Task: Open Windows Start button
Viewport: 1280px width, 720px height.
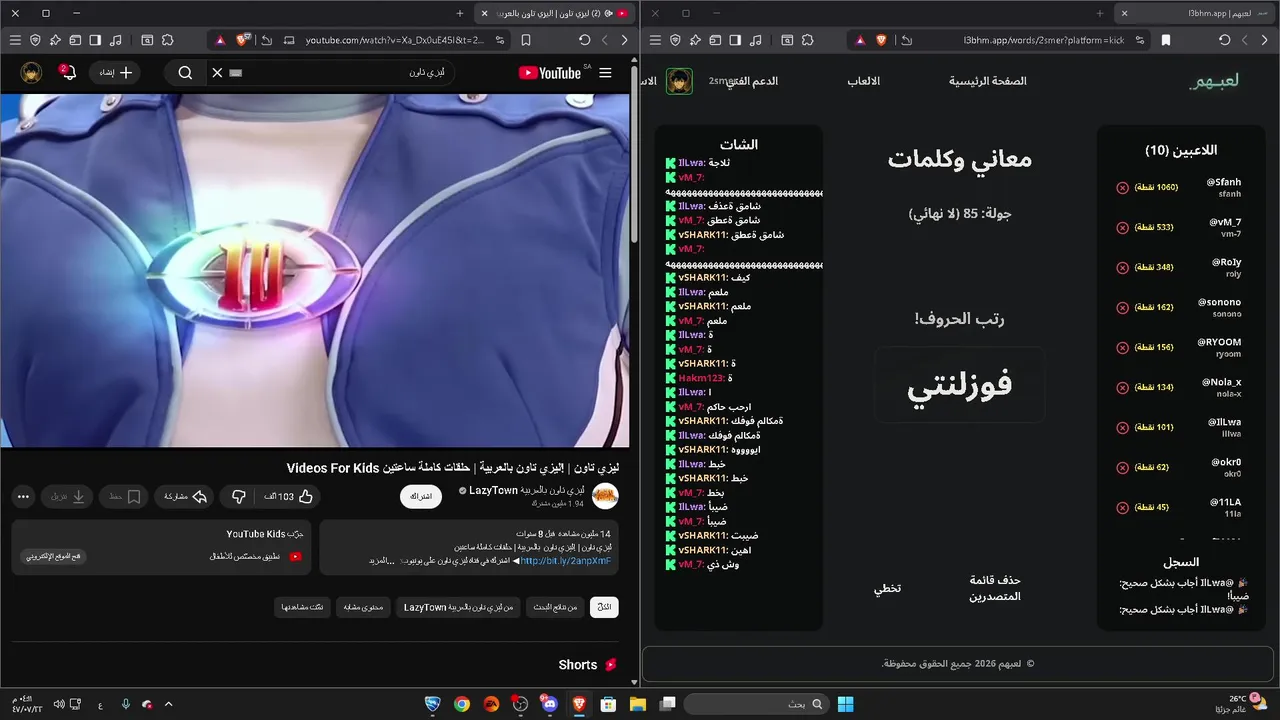Action: pyautogui.click(x=845, y=704)
